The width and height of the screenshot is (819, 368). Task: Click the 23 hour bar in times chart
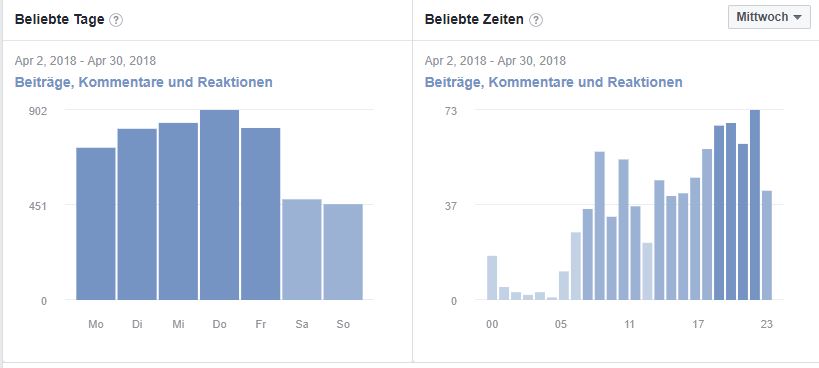tap(767, 245)
